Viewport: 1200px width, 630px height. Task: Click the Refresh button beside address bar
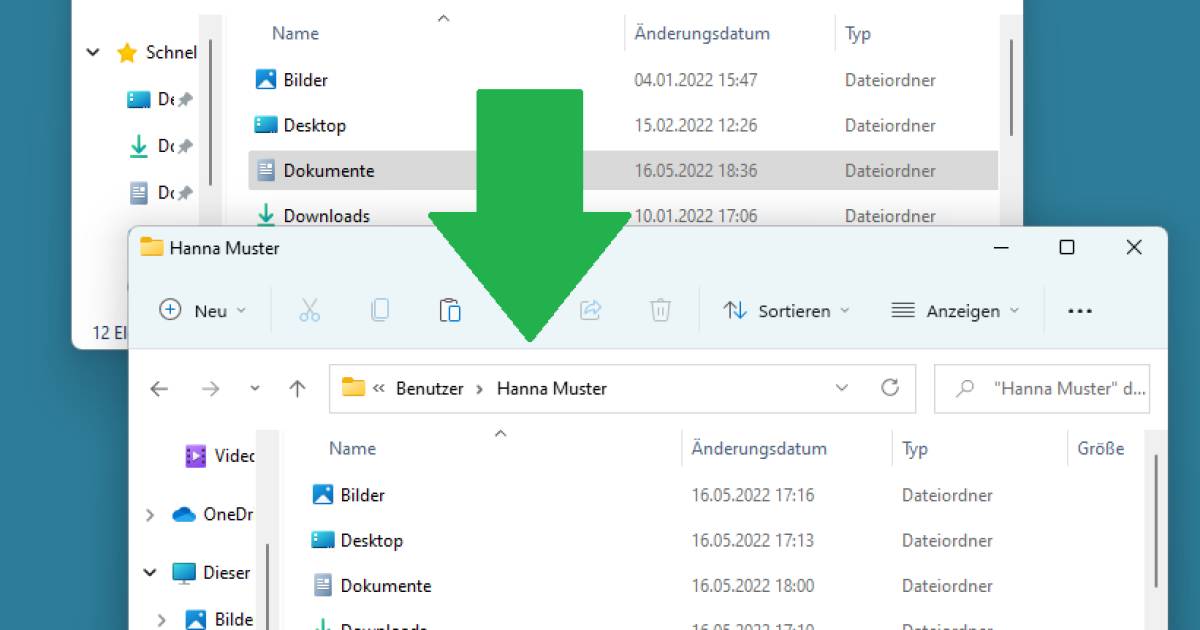click(889, 388)
